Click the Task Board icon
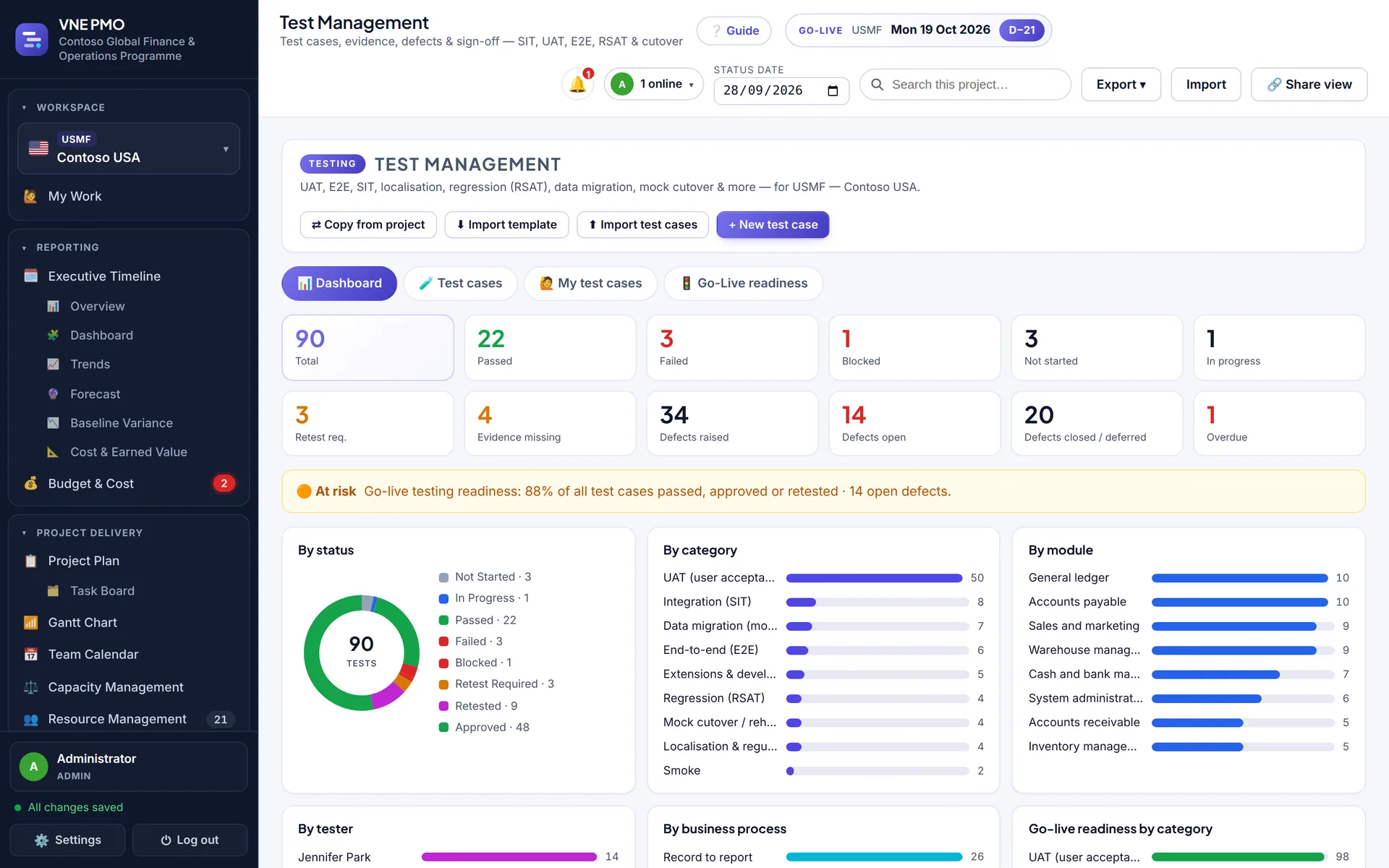Screen dimensions: 1389x868 (x=53, y=590)
